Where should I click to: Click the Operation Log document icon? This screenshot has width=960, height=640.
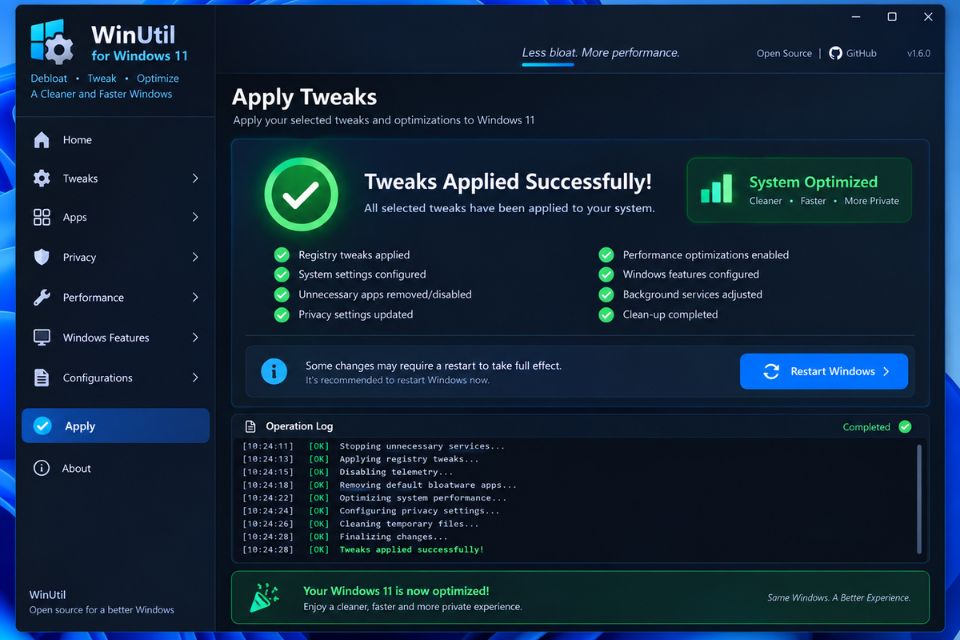coord(250,426)
